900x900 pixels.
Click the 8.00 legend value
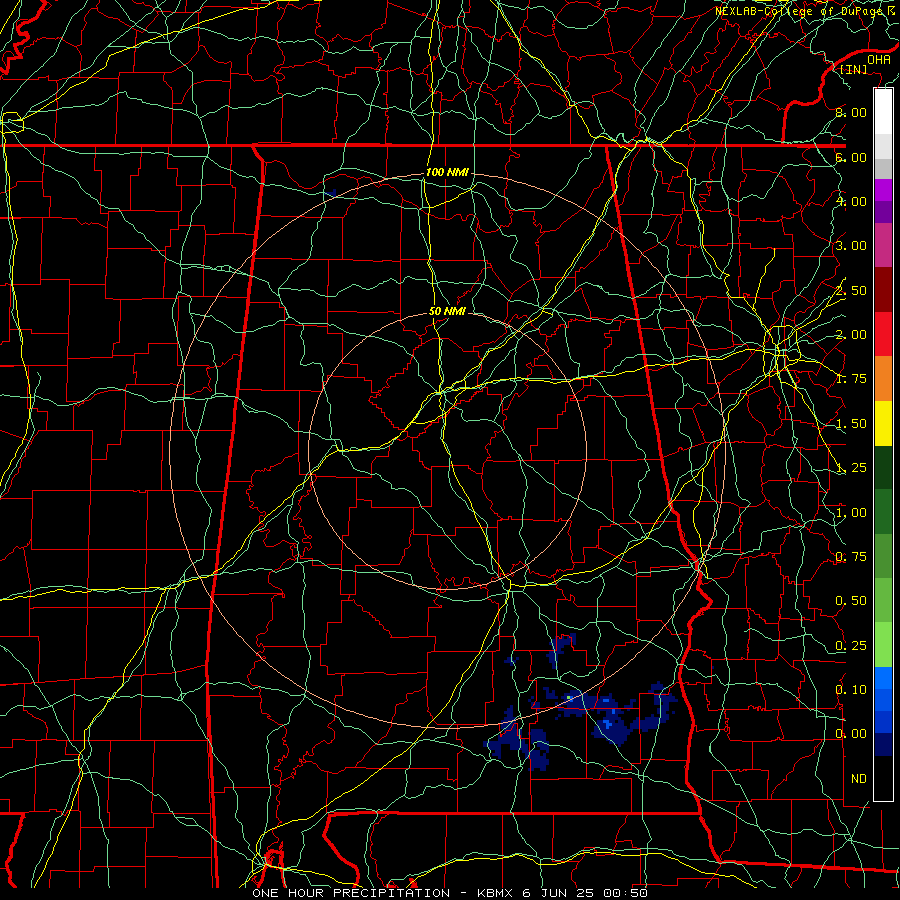click(851, 112)
